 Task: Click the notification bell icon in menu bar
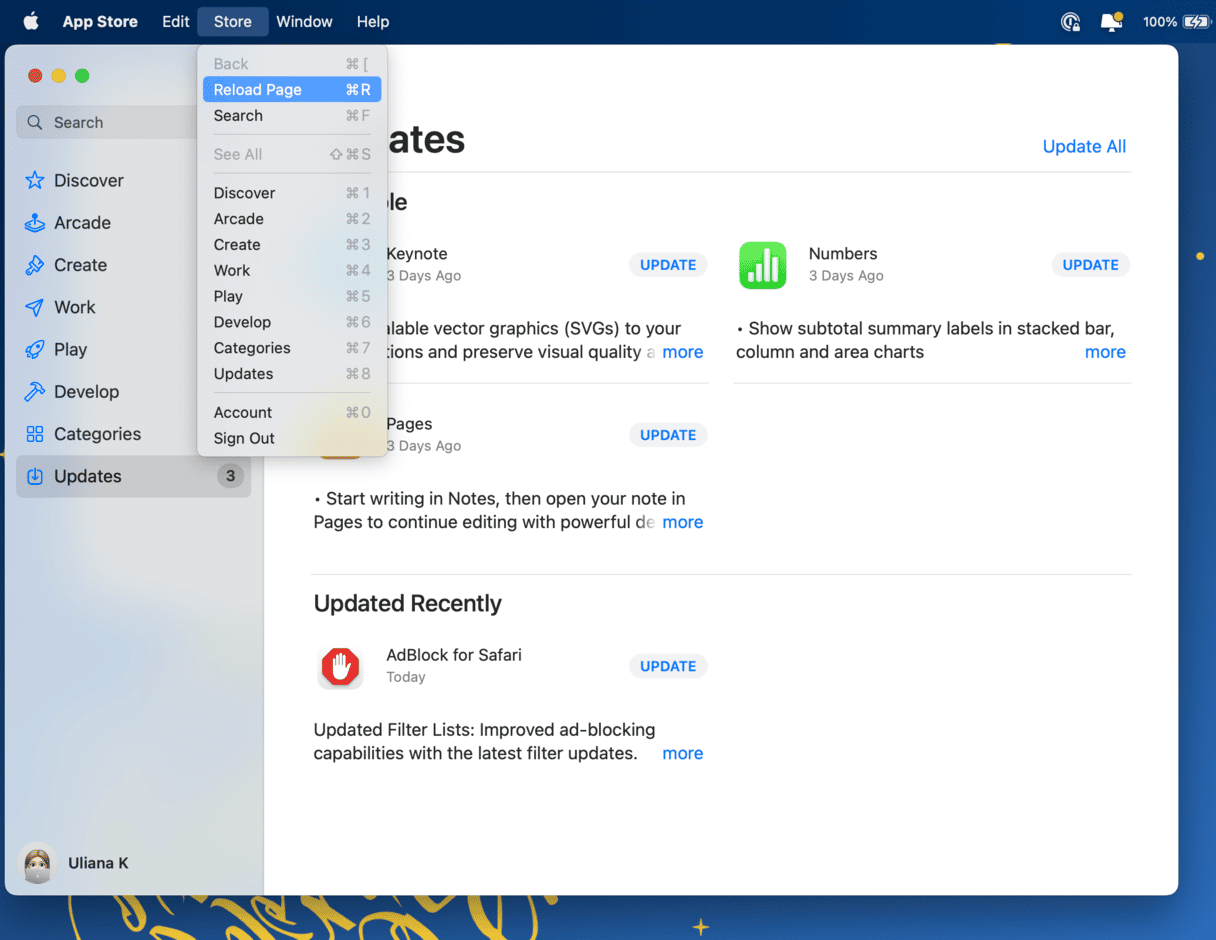1111,21
